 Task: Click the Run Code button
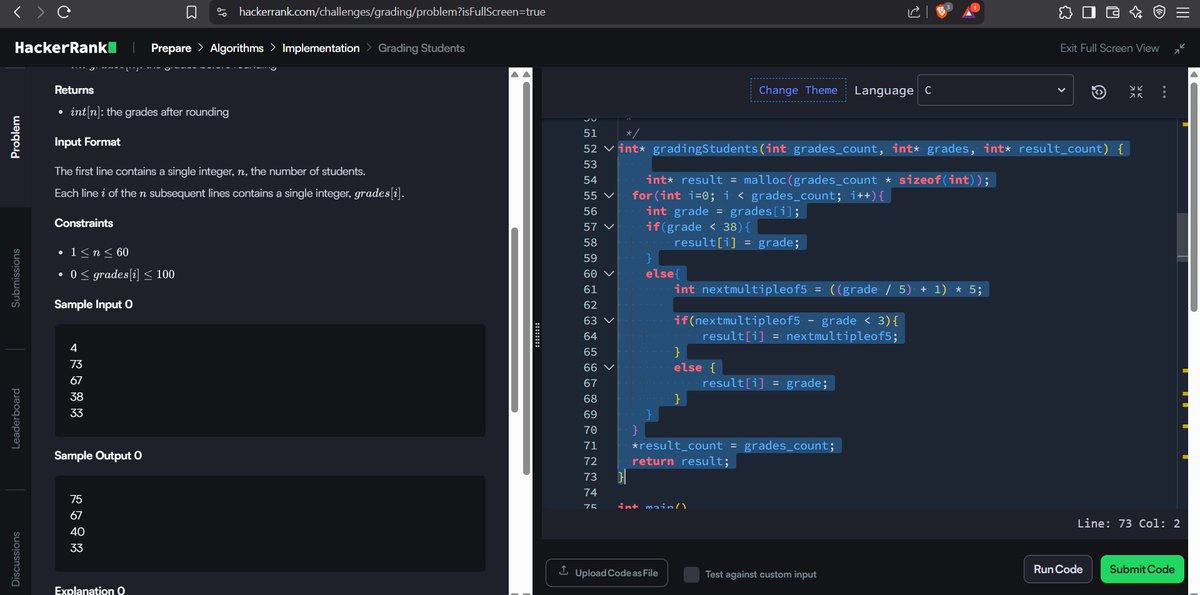pyautogui.click(x=1058, y=569)
